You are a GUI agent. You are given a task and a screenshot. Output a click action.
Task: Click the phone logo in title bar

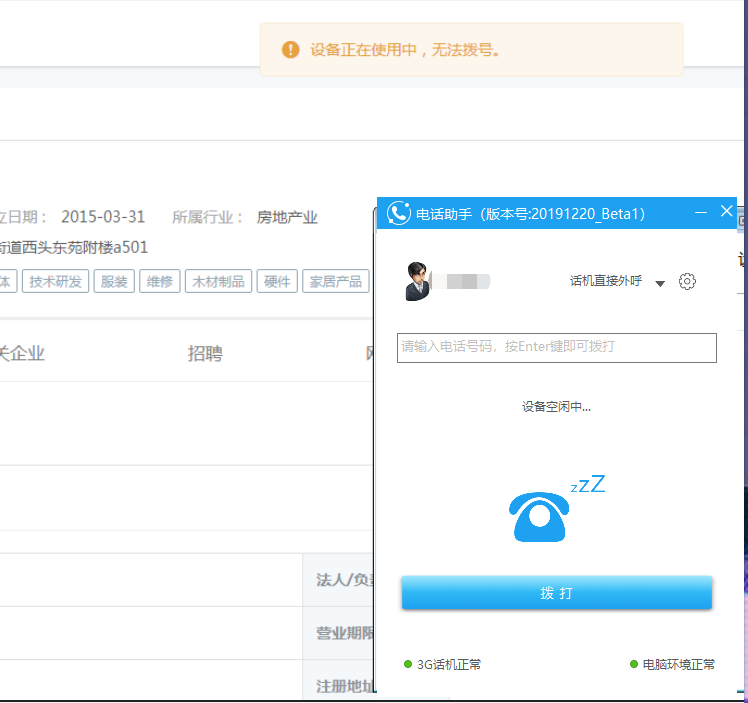pyautogui.click(x=398, y=213)
